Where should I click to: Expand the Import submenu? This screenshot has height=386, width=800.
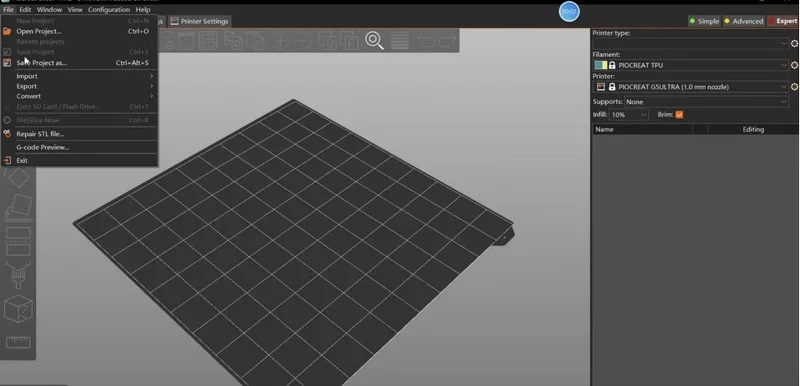[79, 76]
